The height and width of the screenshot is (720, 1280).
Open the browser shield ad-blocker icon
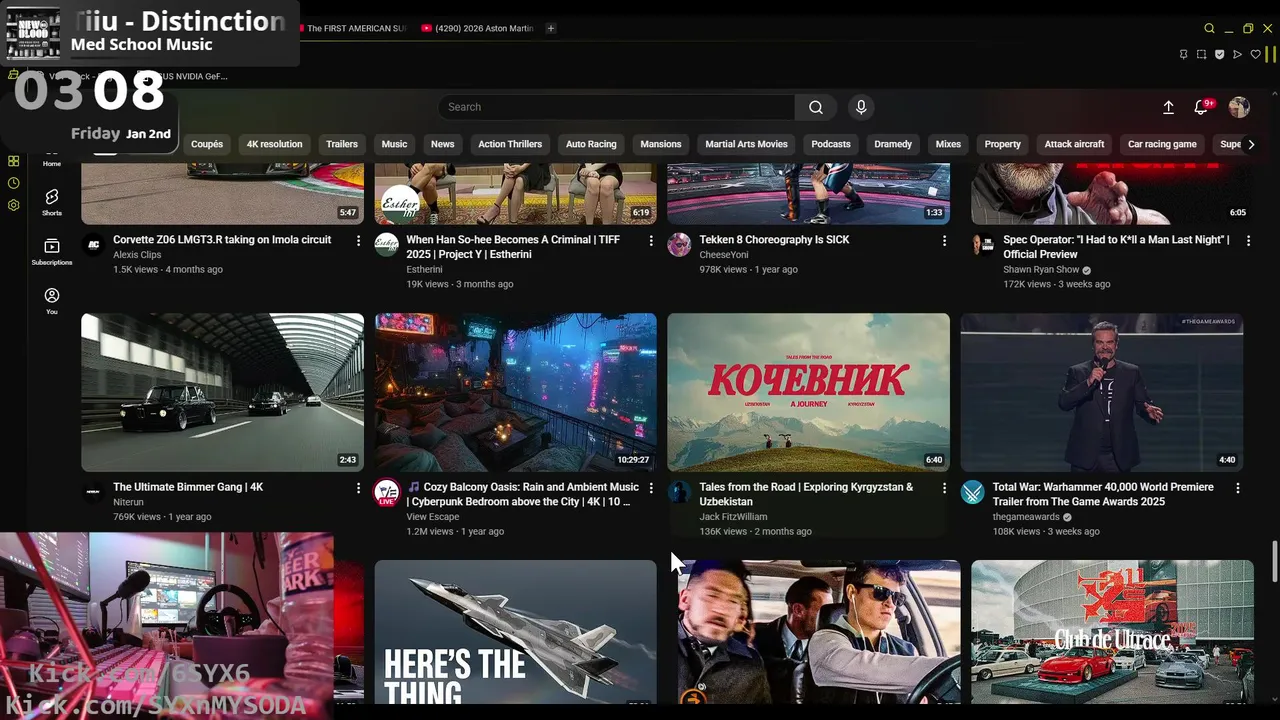pos(1219,54)
